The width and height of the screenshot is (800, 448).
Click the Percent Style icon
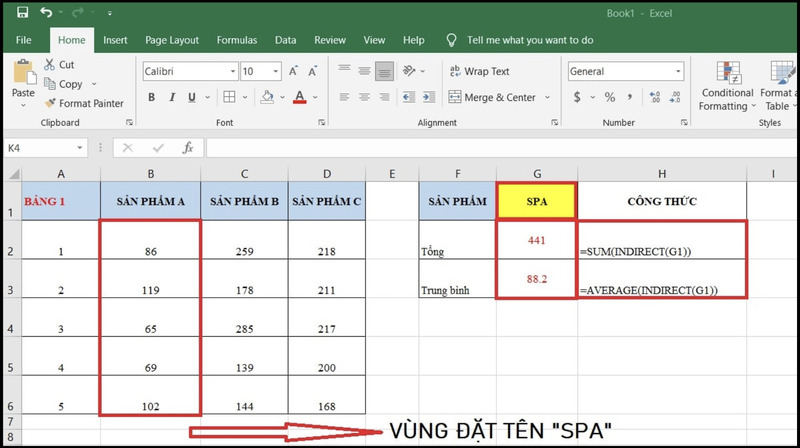click(610, 97)
